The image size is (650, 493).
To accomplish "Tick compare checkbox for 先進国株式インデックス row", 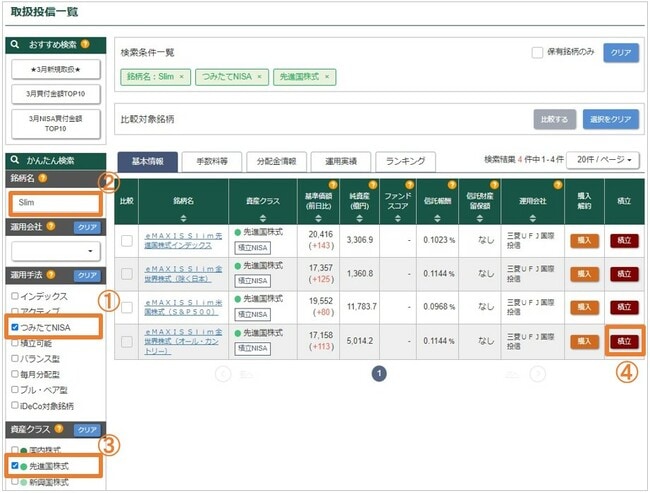I will point(127,240).
